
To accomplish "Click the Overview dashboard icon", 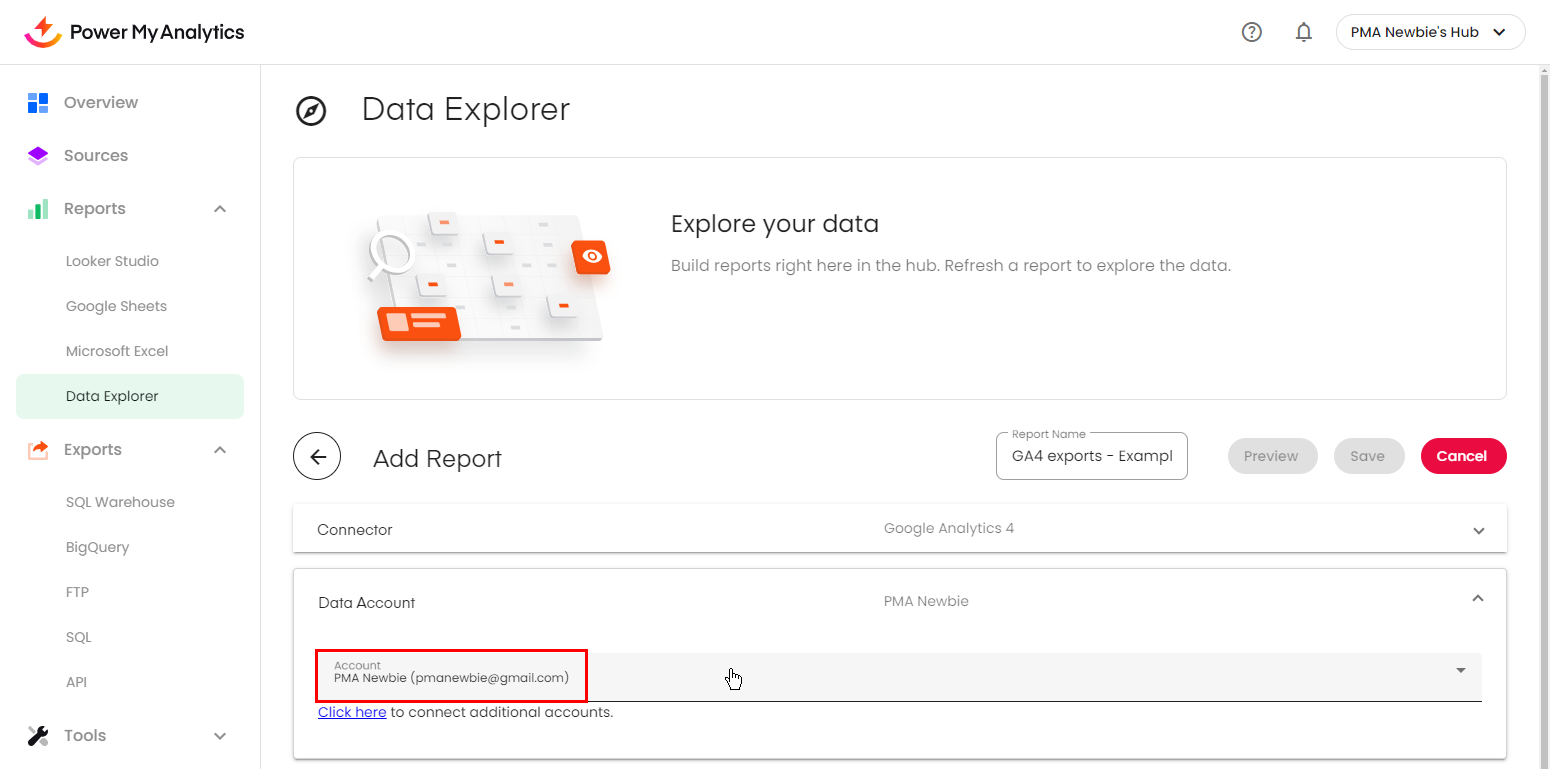I will click(x=38, y=103).
